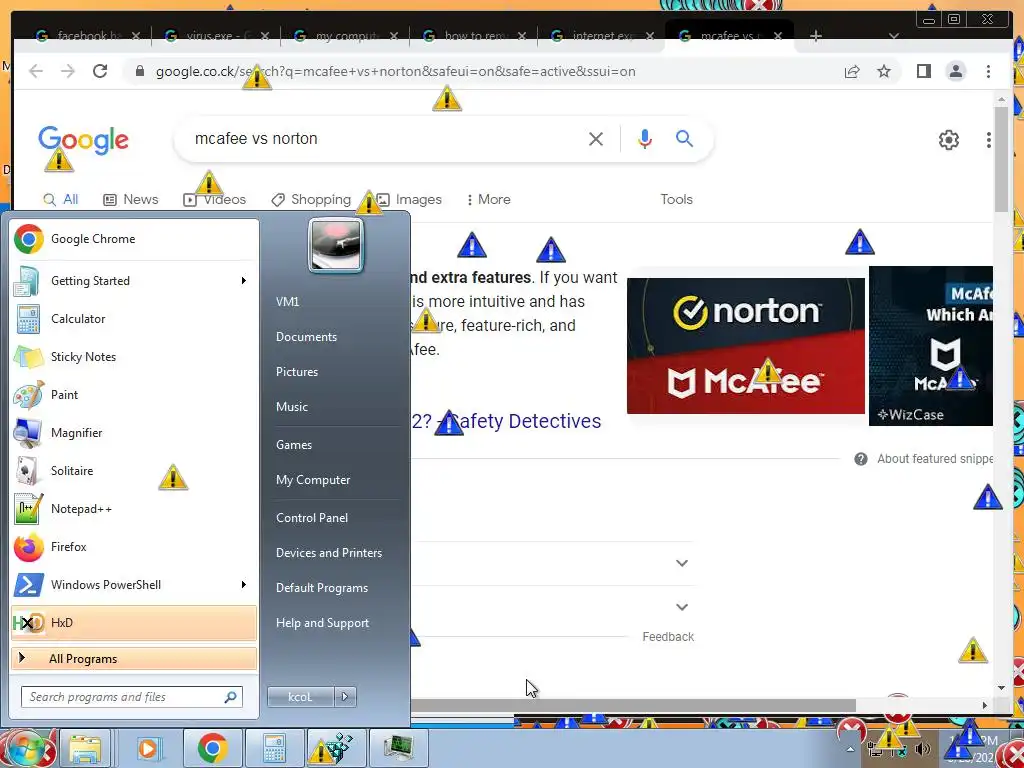Open Chrome profile avatar
This screenshot has width=1024, height=768.
(x=955, y=71)
